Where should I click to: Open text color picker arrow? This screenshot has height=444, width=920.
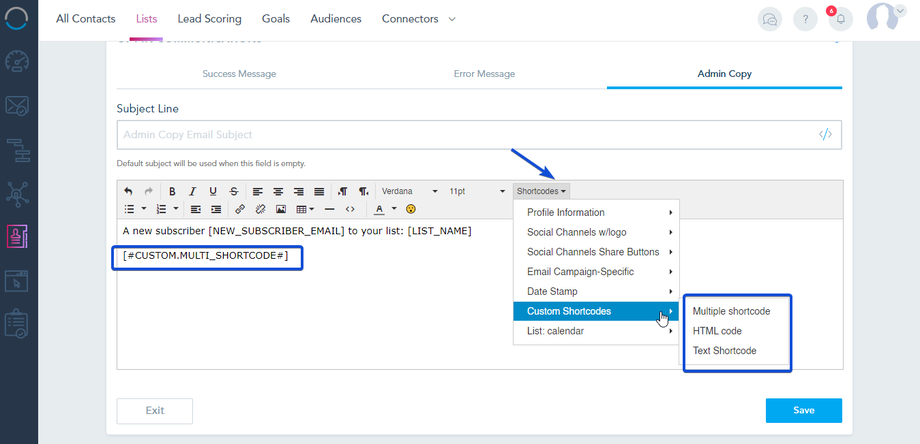(394, 209)
